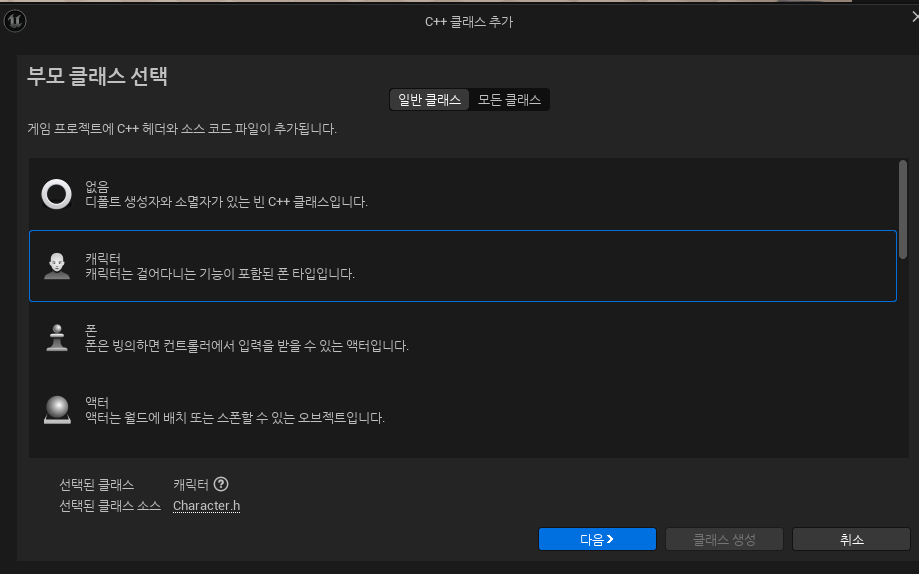Click the 선택된 클래스 소스 label
Image resolution: width=919 pixels, height=574 pixels.
(110, 505)
